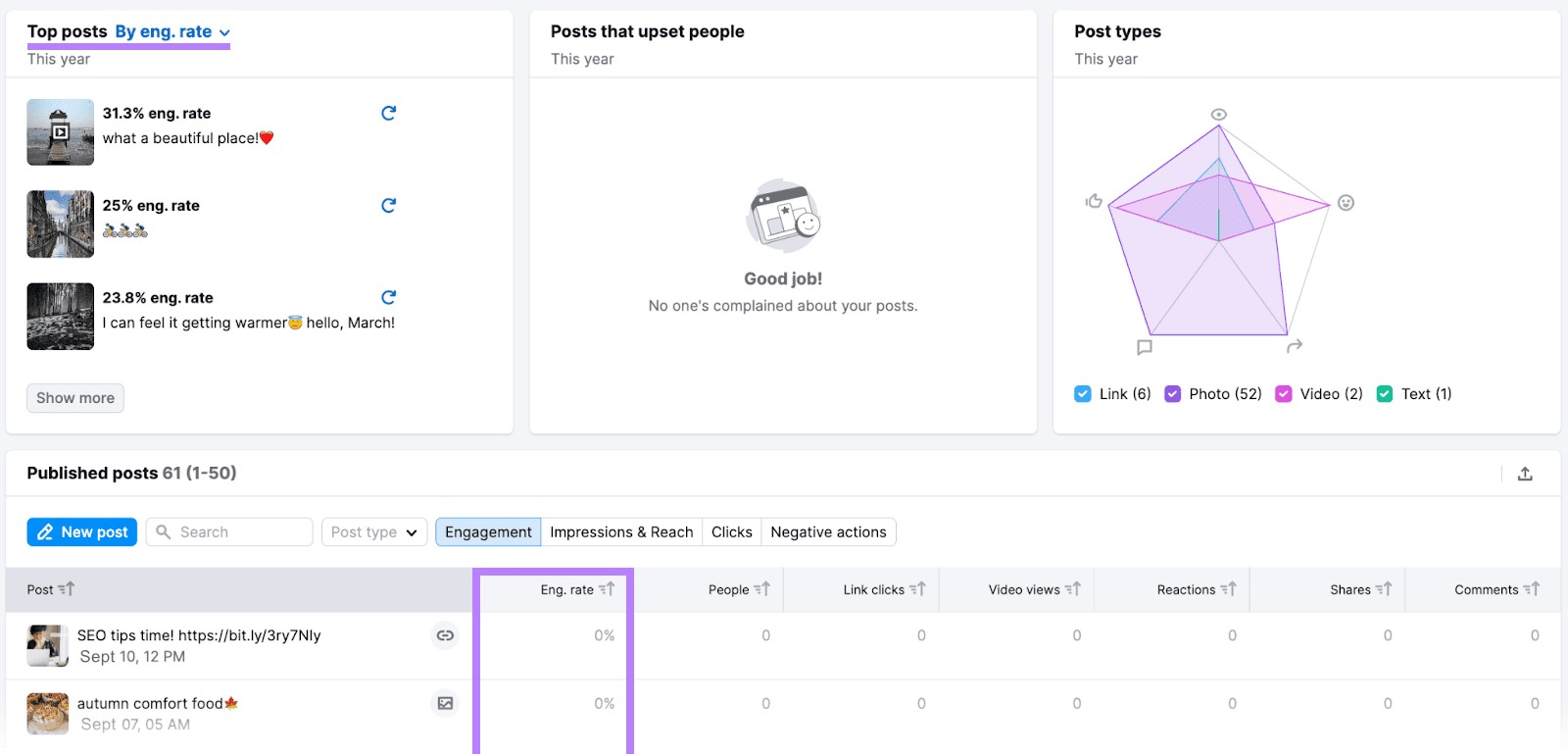Select the Negative actions tab
This screenshot has height=754, width=1568.
tap(828, 532)
